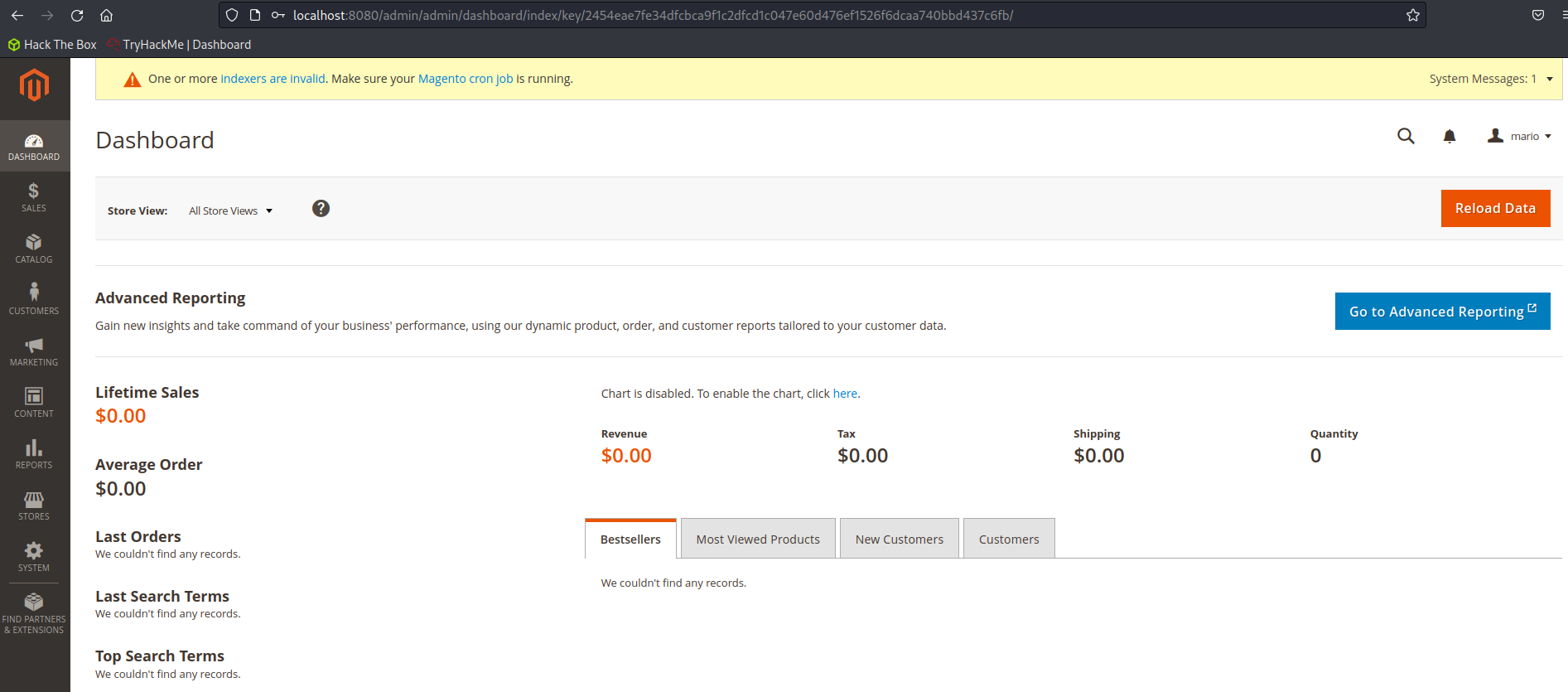The image size is (1568, 692).
Task: Click 'here' to enable the chart
Action: (845, 394)
